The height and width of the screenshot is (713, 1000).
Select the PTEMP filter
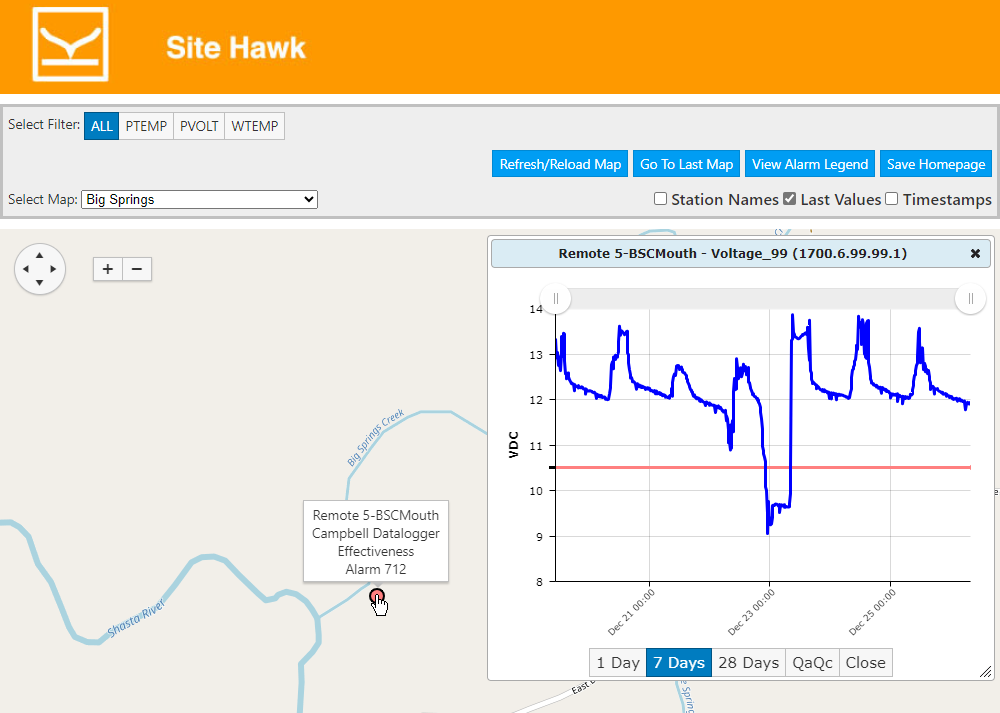coord(146,126)
